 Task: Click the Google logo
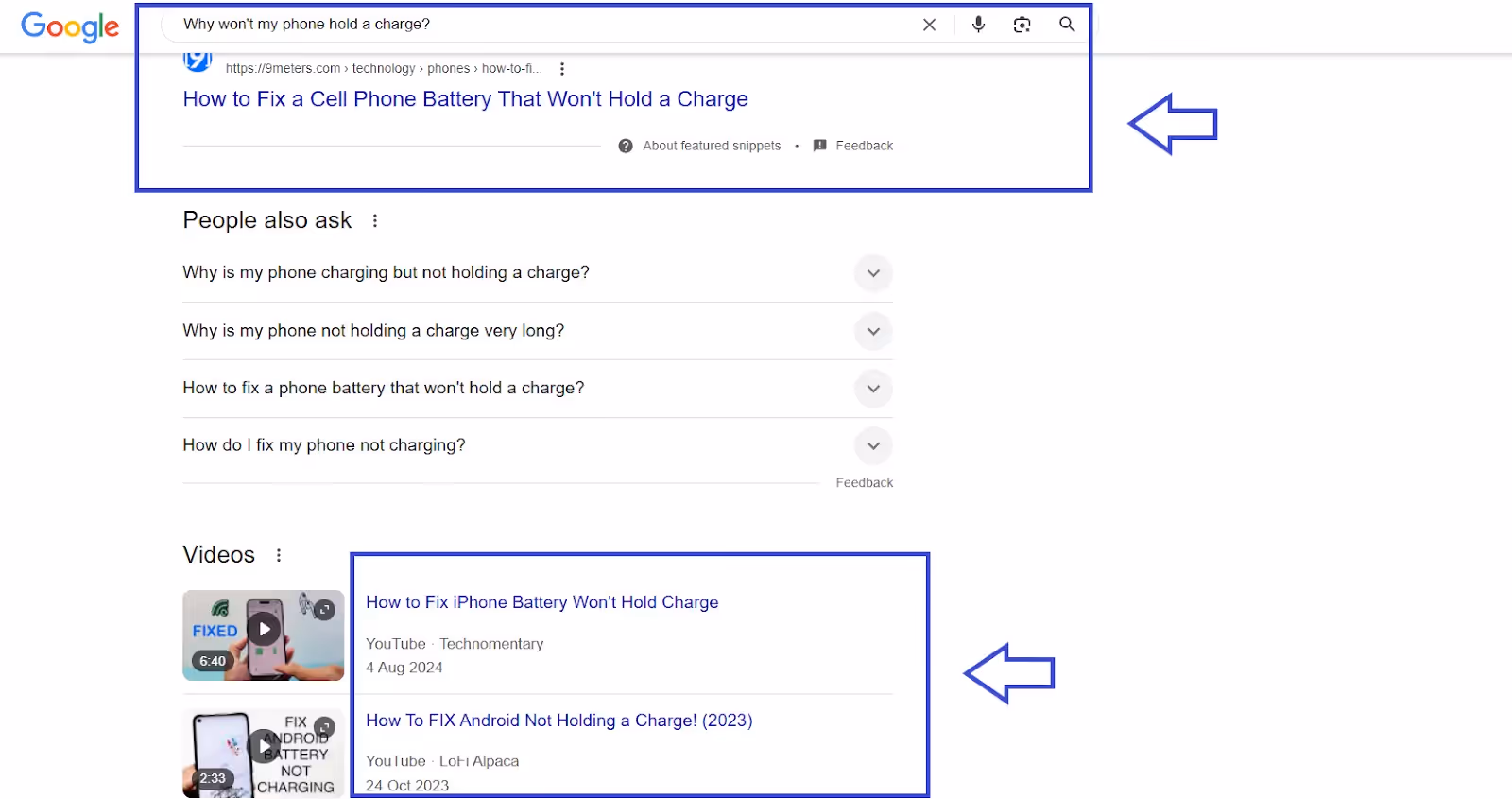(x=70, y=26)
